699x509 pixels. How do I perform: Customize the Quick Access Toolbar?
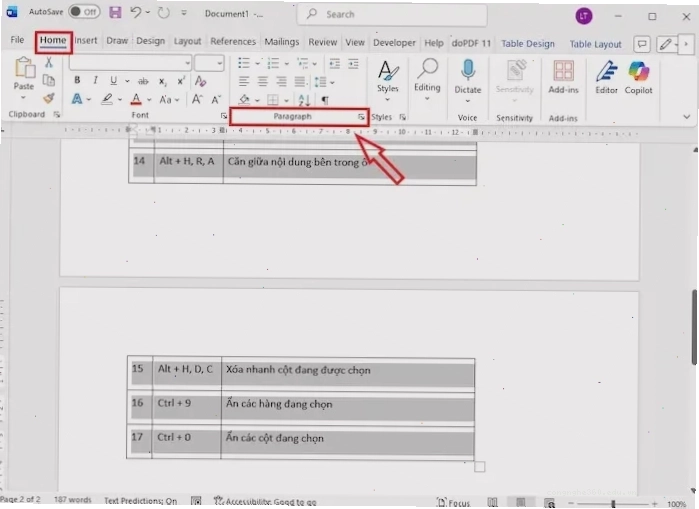point(184,13)
